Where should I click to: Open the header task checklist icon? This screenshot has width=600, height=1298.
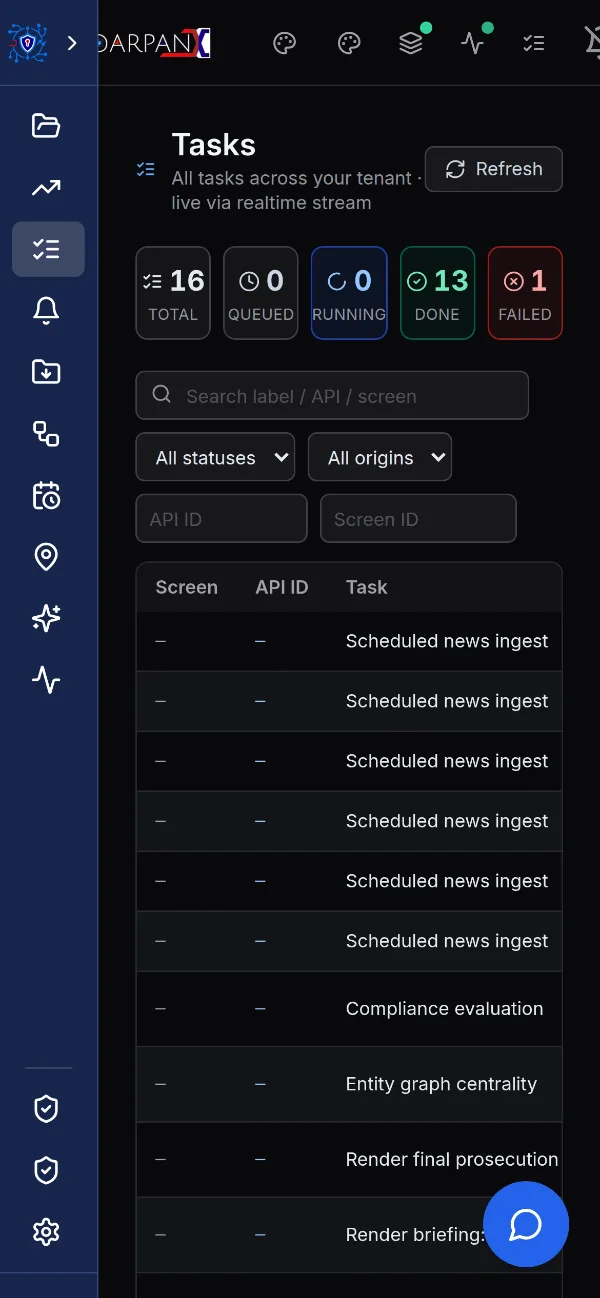coord(534,43)
